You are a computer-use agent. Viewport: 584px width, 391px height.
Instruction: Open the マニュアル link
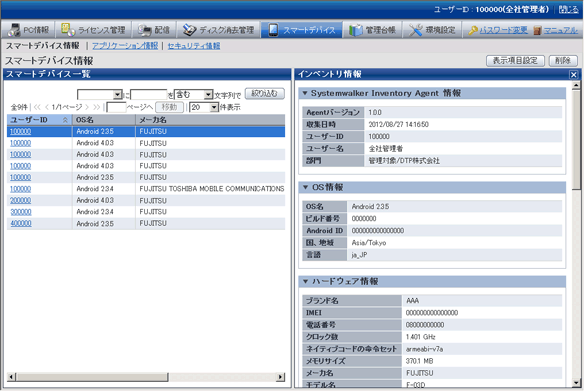pyautogui.click(x=561, y=30)
